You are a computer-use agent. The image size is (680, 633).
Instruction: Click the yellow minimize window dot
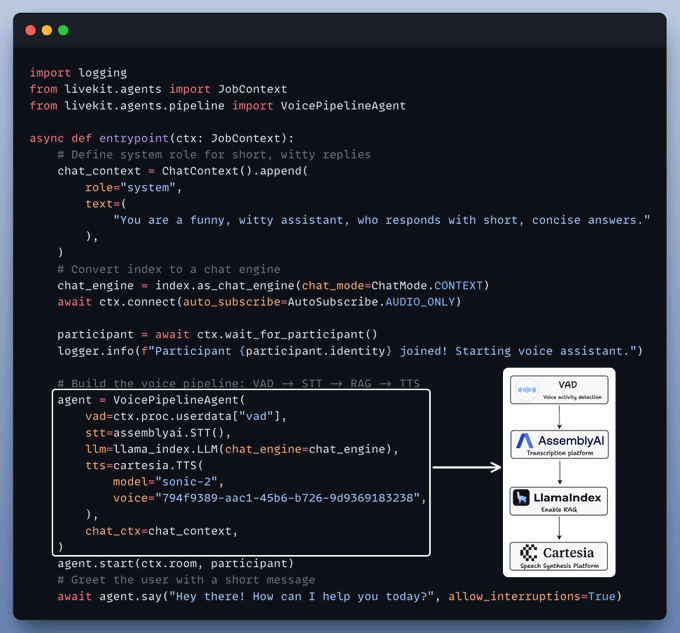[47, 30]
